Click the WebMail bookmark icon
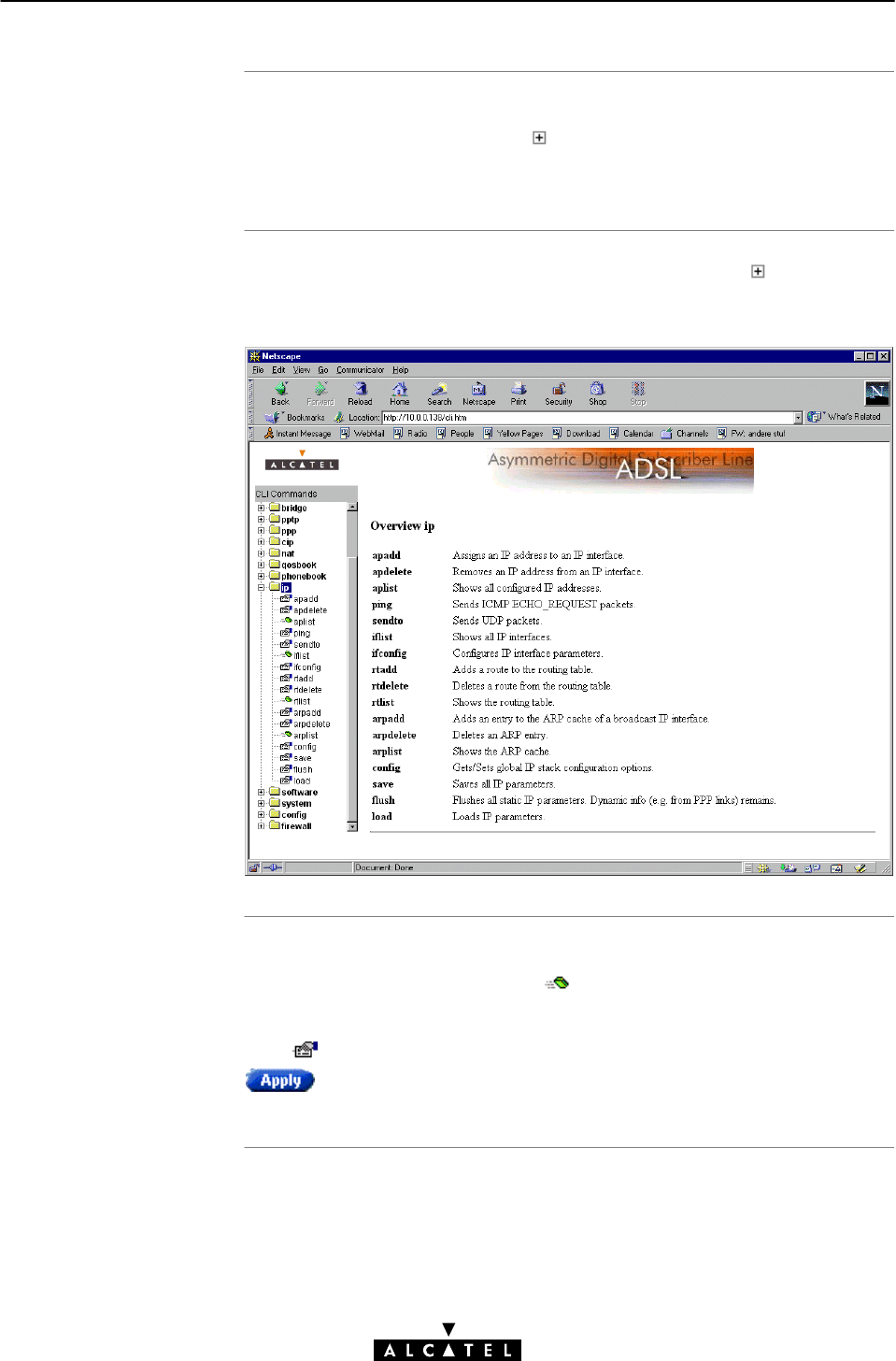This screenshot has height=1361, width=896. pyautogui.click(x=345, y=434)
